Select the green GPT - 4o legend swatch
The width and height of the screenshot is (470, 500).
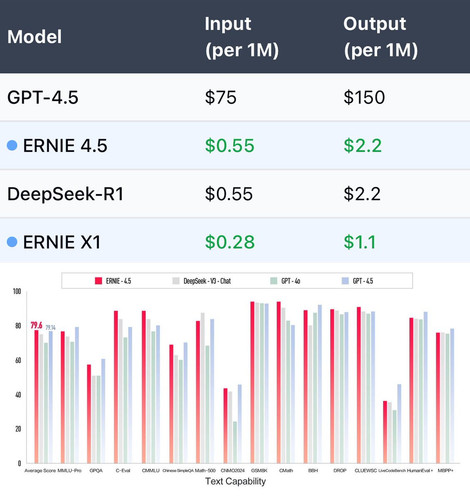click(x=274, y=281)
